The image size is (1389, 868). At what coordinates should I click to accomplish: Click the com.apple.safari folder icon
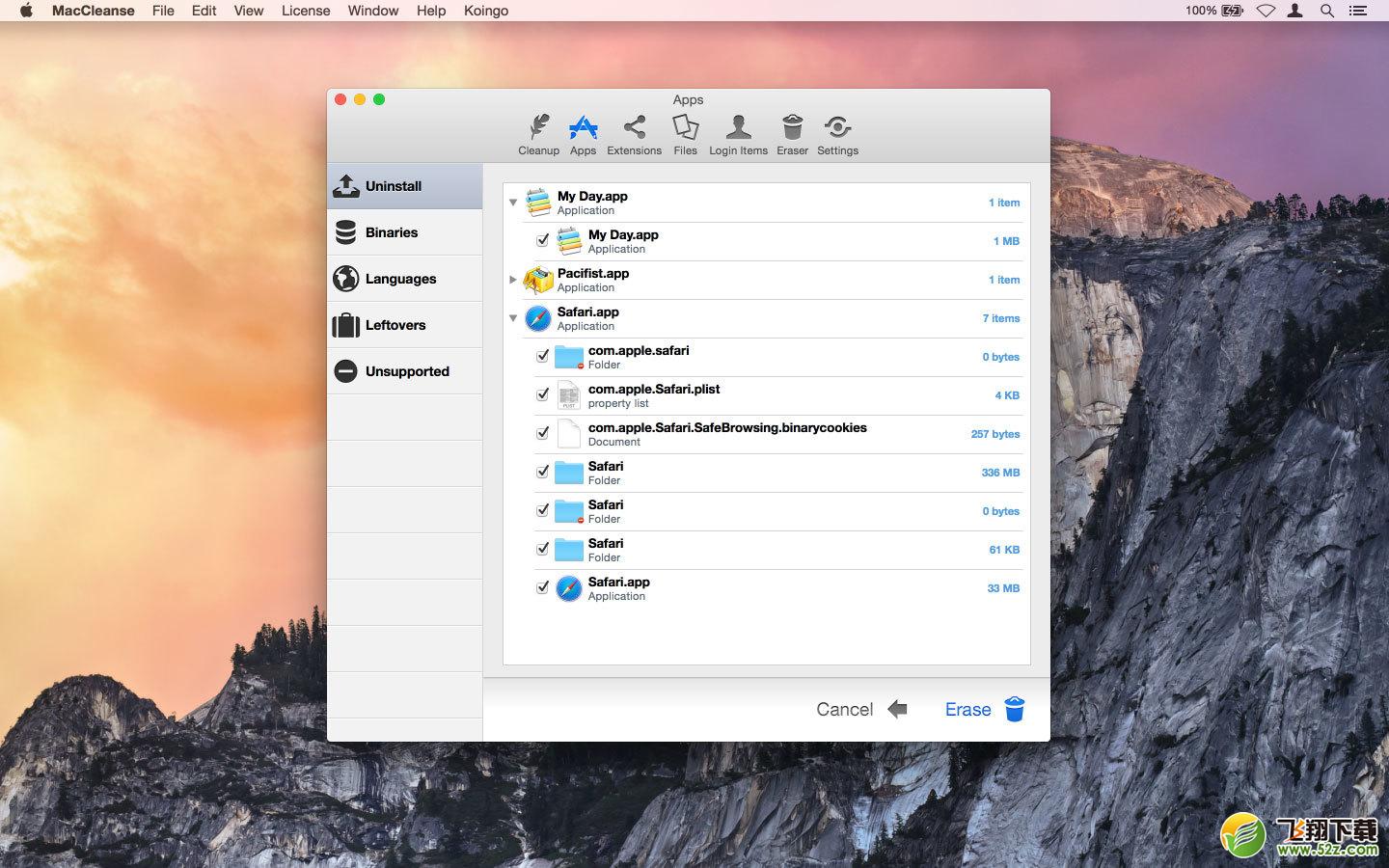click(x=568, y=357)
